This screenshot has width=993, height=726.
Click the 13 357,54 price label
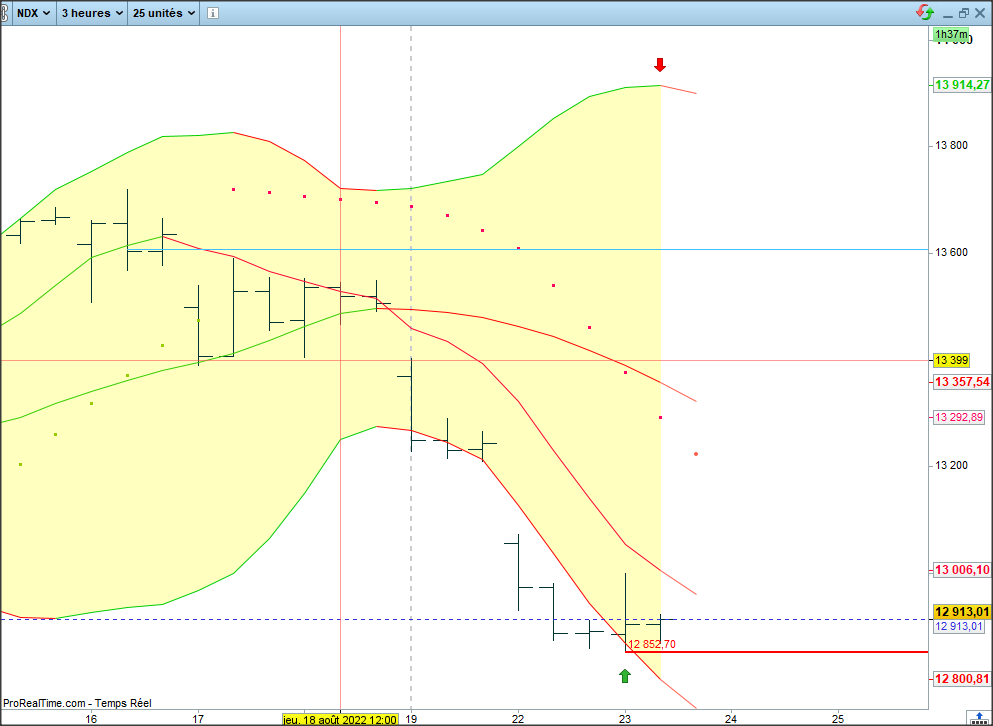tap(962, 382)
